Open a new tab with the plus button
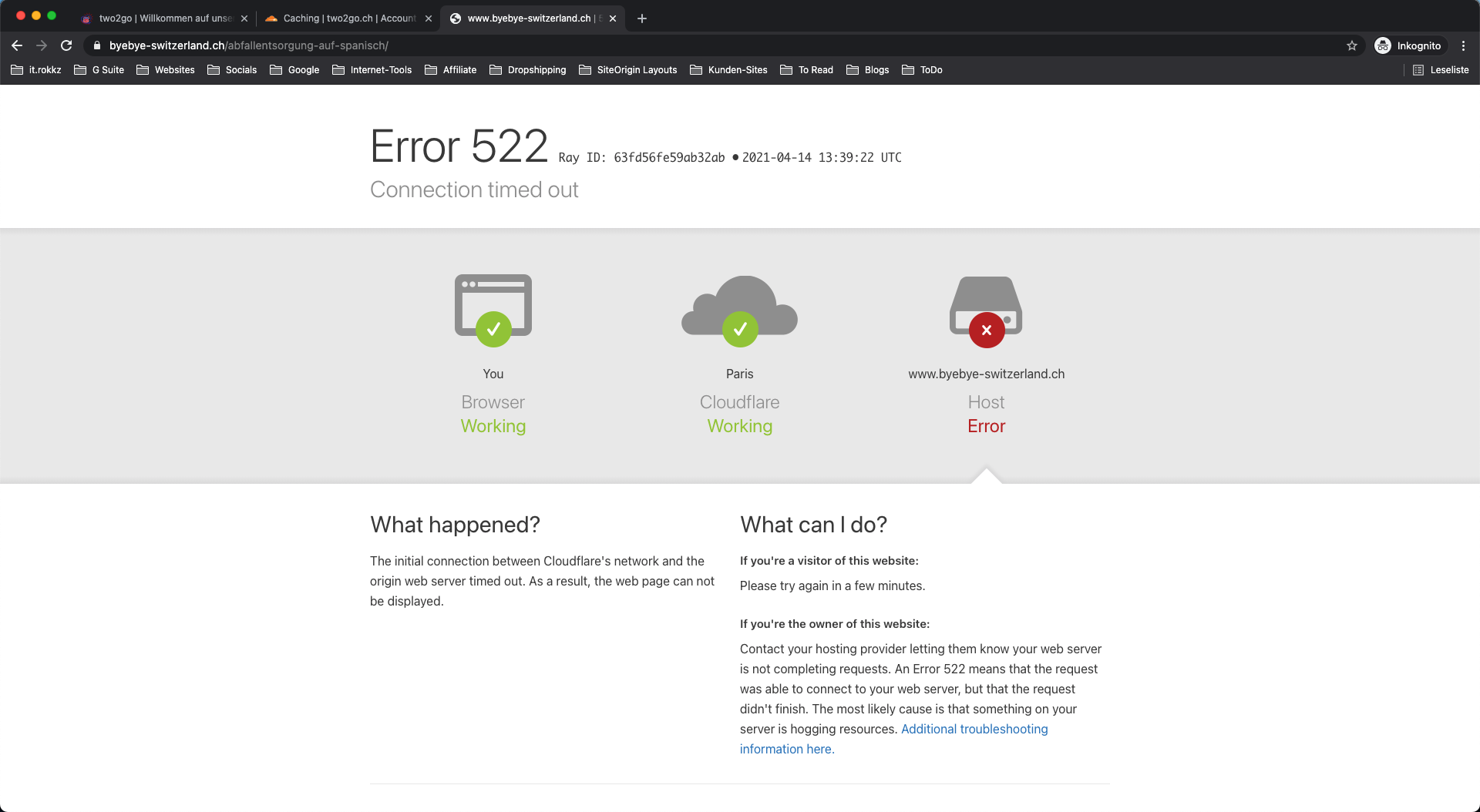The height and width of the screenshot is (812, 1480). click(642, 18)
